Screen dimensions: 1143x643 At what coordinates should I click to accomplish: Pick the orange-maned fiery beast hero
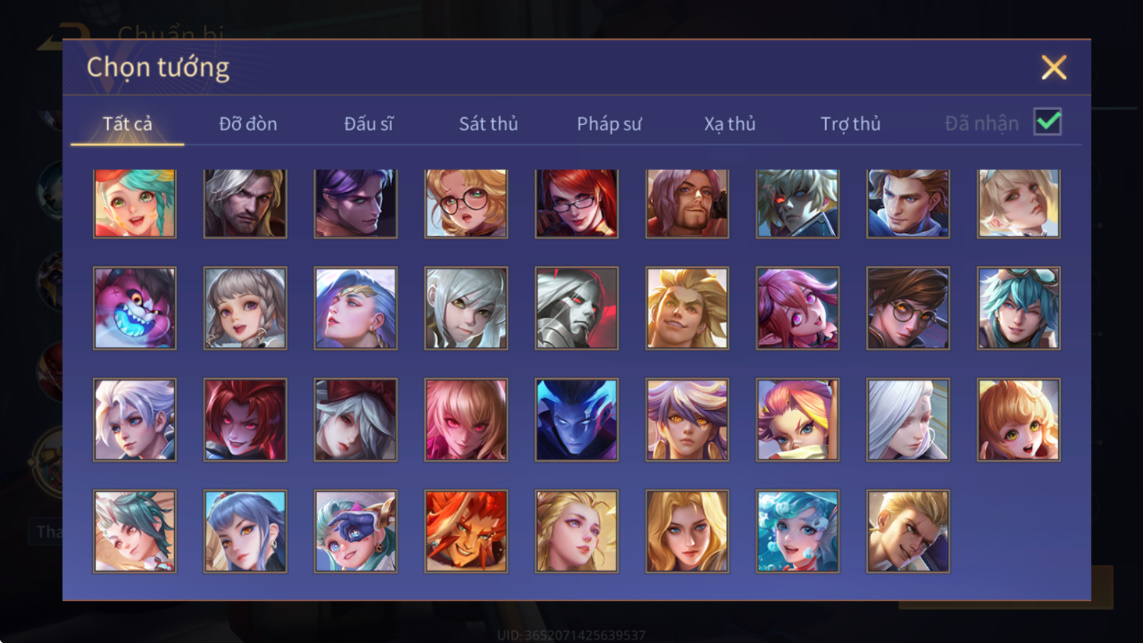click(x=466, y=531)
